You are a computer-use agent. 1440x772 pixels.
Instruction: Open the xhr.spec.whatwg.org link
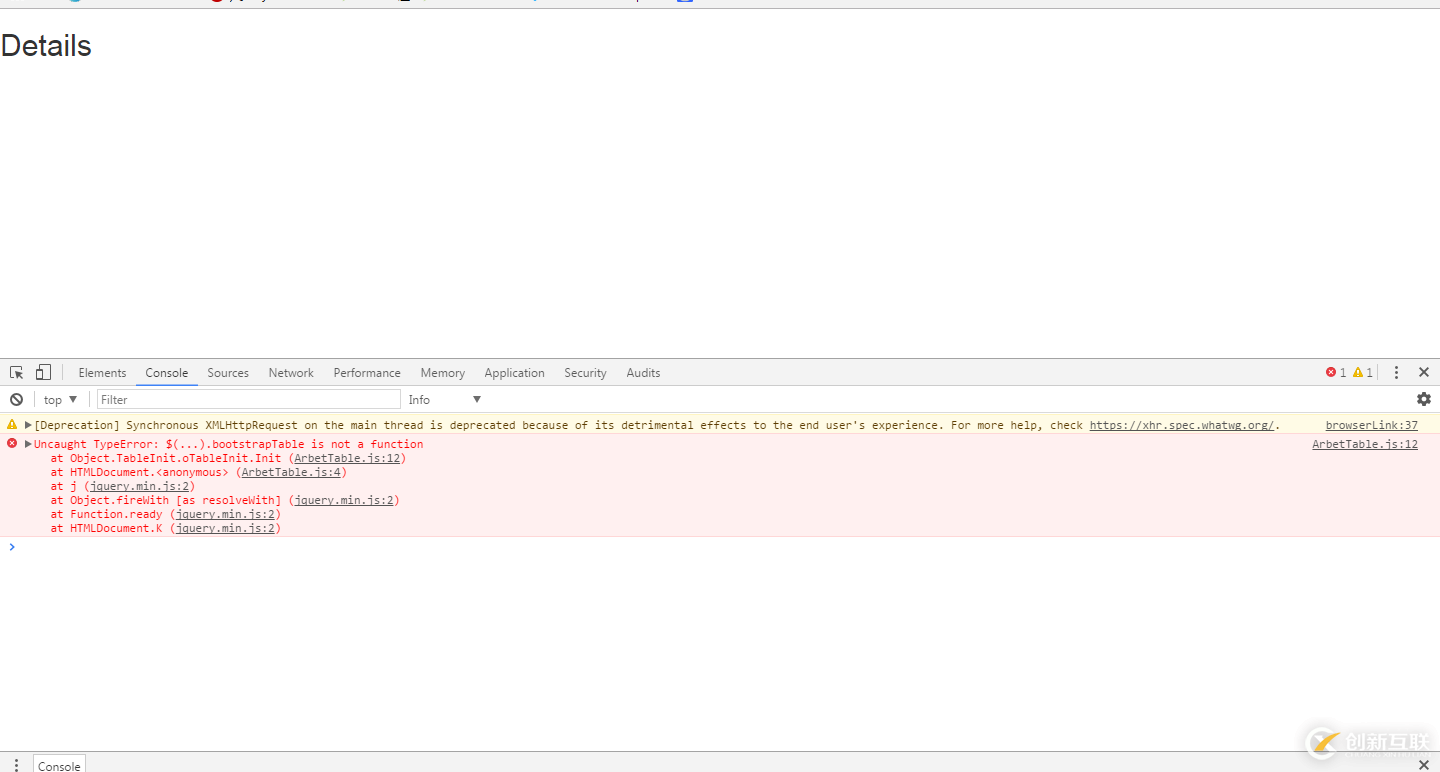(x=1181, y=425)
